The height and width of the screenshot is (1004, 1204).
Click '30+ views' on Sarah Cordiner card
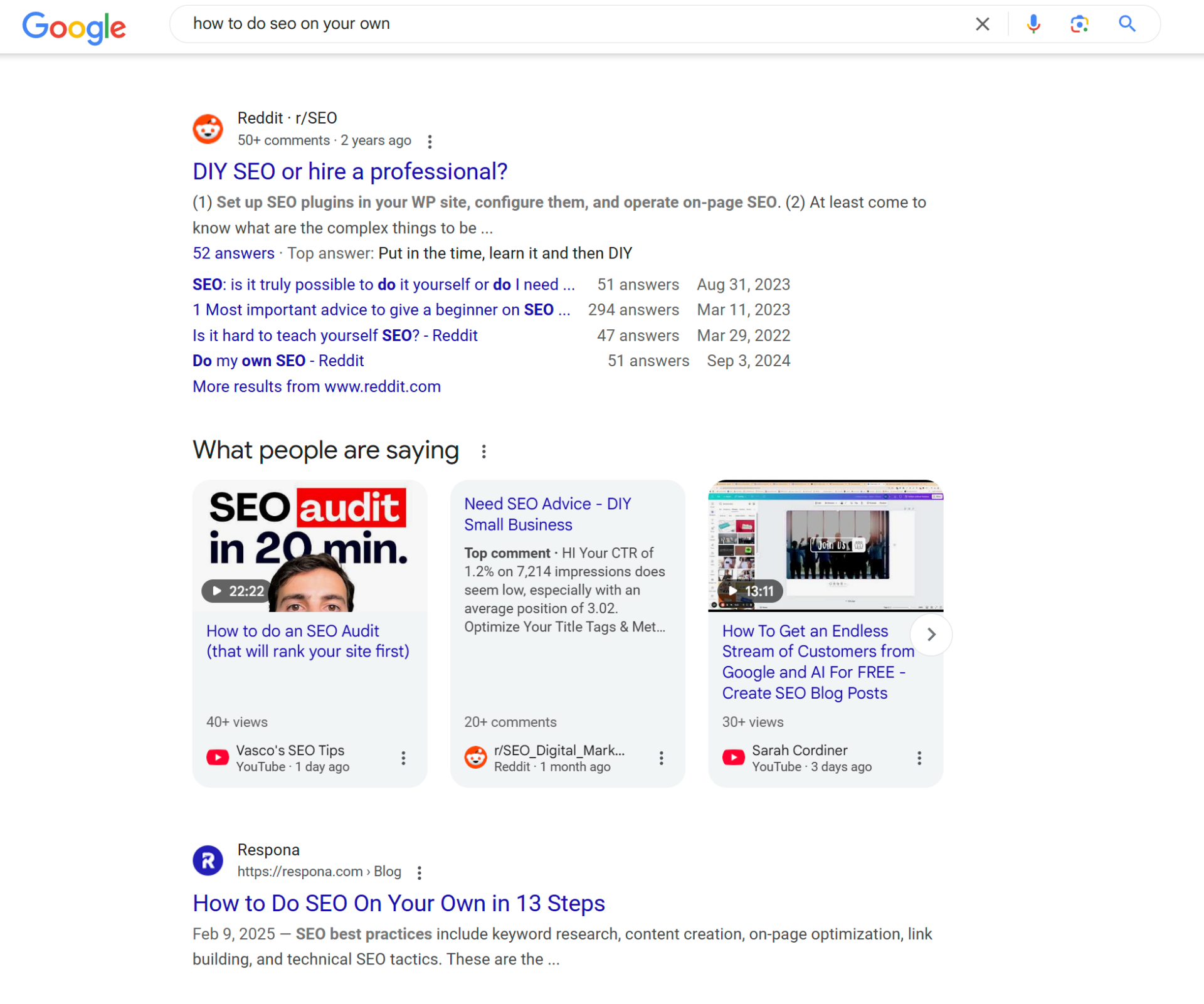(x=752, y=722)
